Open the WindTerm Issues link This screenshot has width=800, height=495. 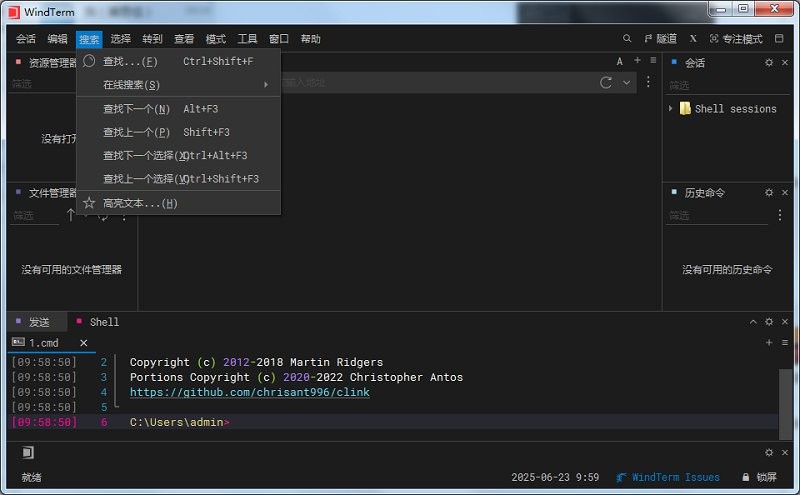click(x=675, y=477)
